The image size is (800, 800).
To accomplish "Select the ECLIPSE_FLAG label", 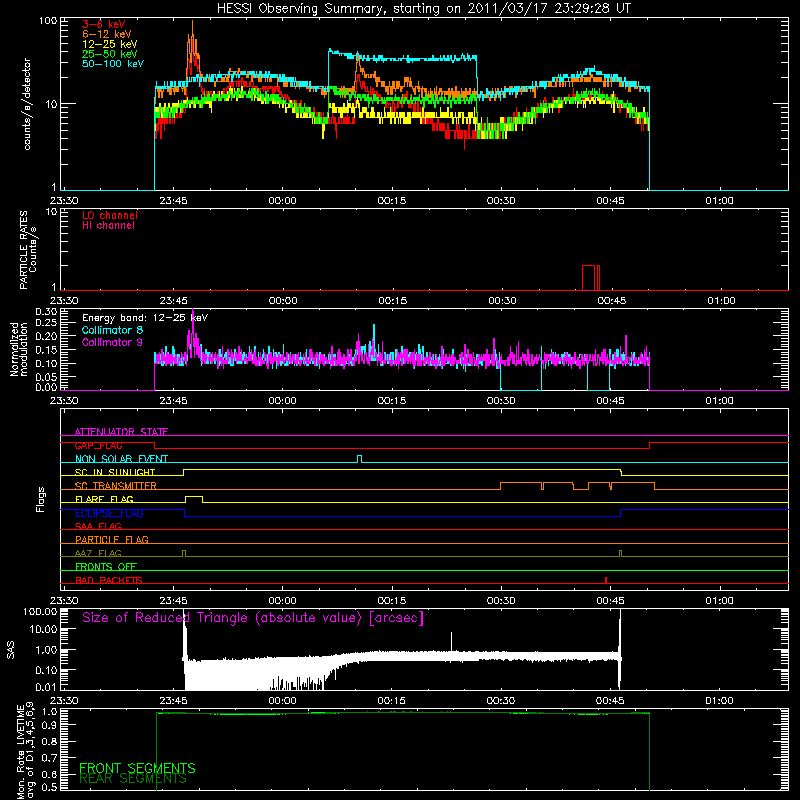I will (x=109, y=513).
